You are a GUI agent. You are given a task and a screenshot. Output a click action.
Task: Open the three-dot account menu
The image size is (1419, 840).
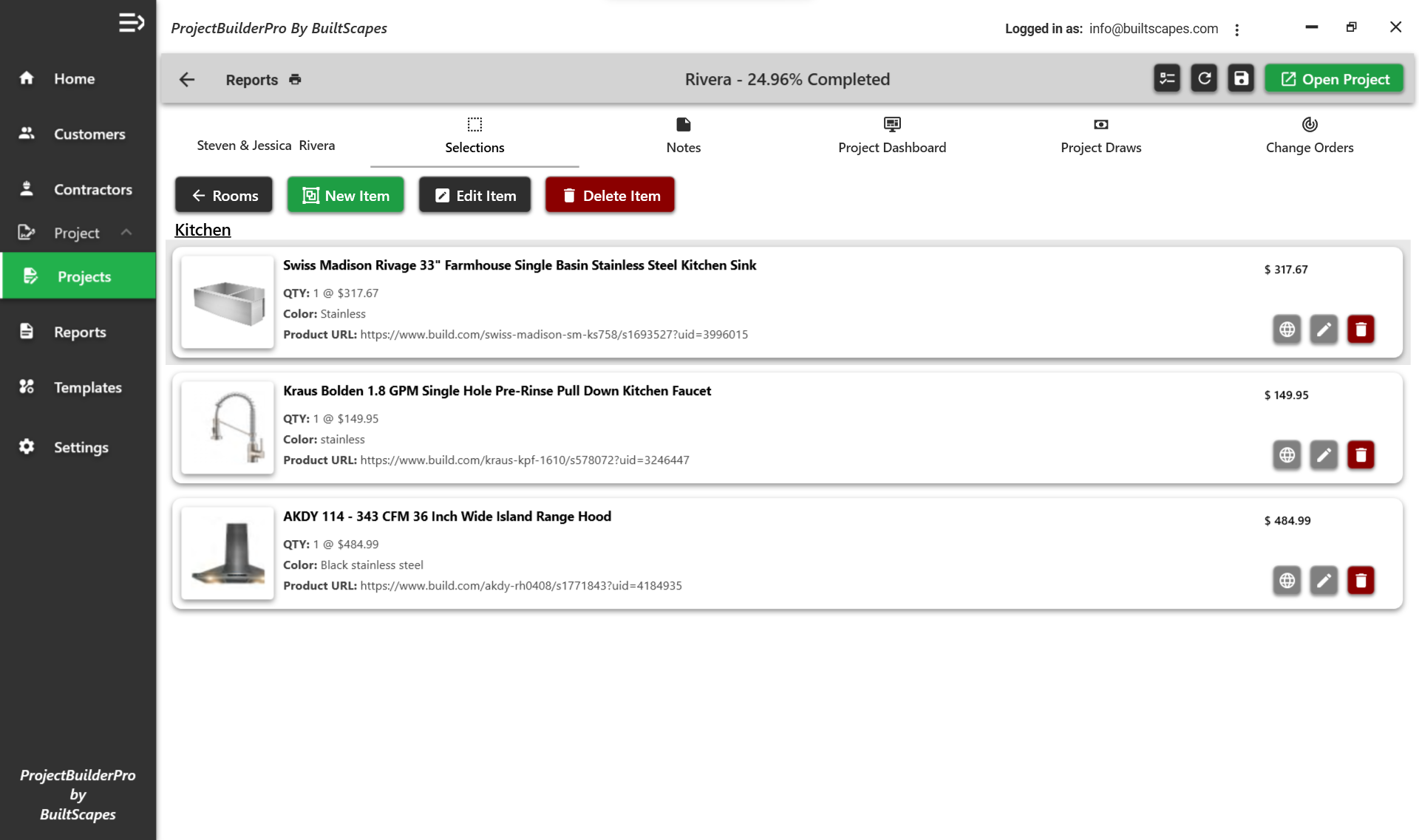[1236, 30]
